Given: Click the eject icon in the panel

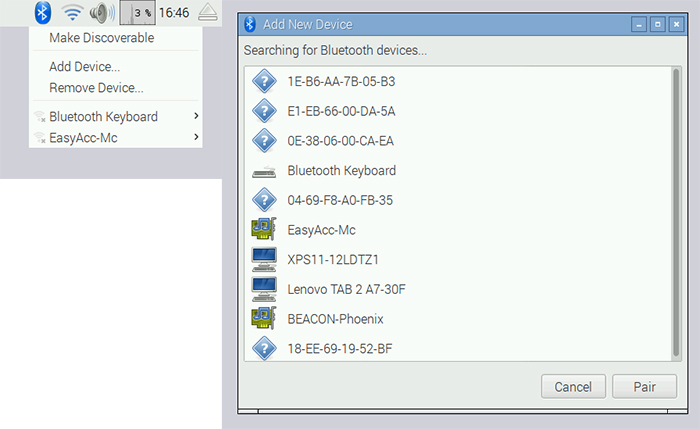Looking at the screenshot, I should point(208,13).
